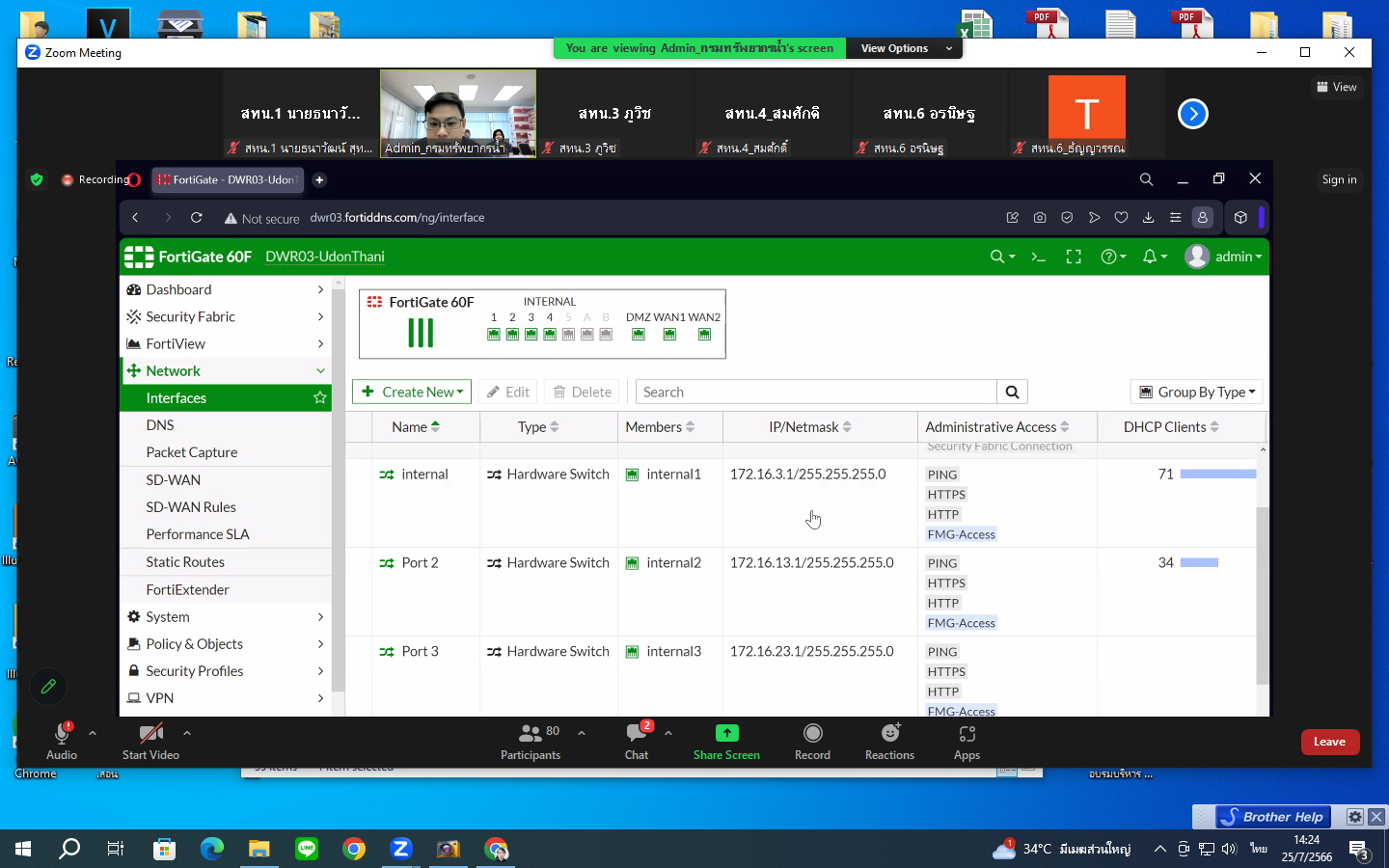Click Share Screen in Zoom

click(726, 741)
